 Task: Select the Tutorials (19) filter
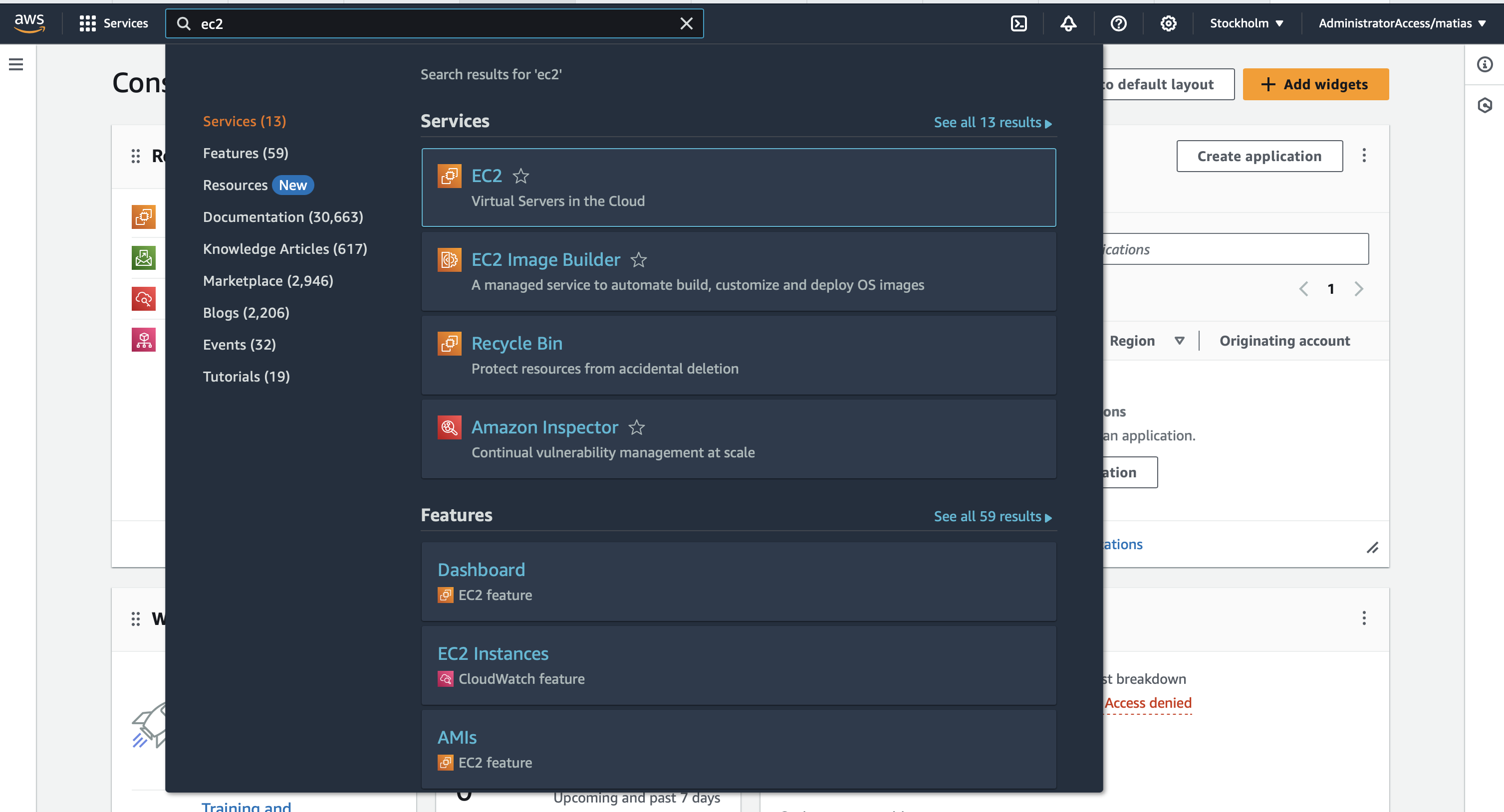[247, 377]
